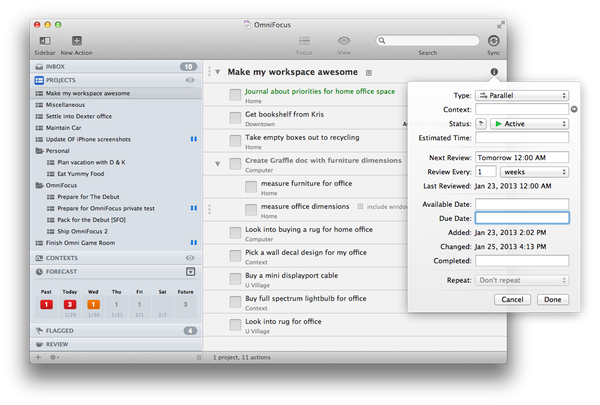This screenshot has width=600, height=405.
Task: Select the Fri forecast day
Action: [x=139, y=304]
